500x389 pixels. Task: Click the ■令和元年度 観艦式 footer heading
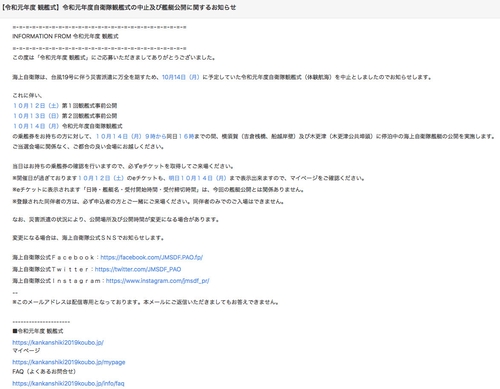38,331
